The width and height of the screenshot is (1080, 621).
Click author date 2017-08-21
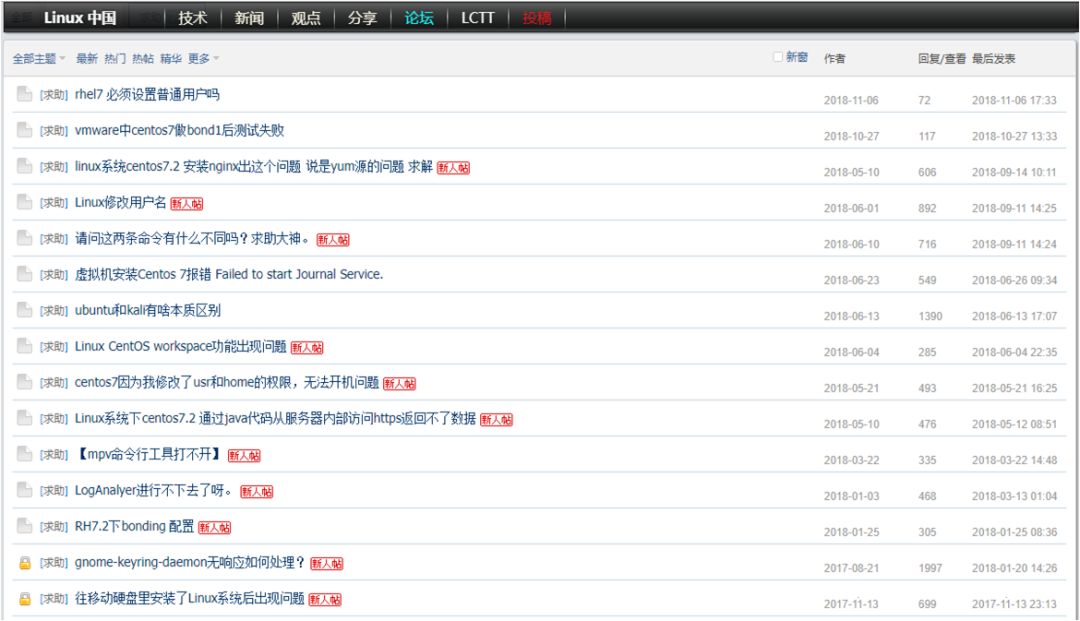(x=851, y=568)
